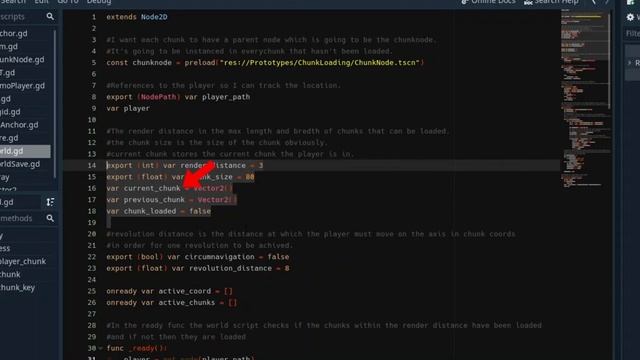Jump to the hunk_key method
Image resolution: width=640 pixels, height=360 pixels.
18,287
